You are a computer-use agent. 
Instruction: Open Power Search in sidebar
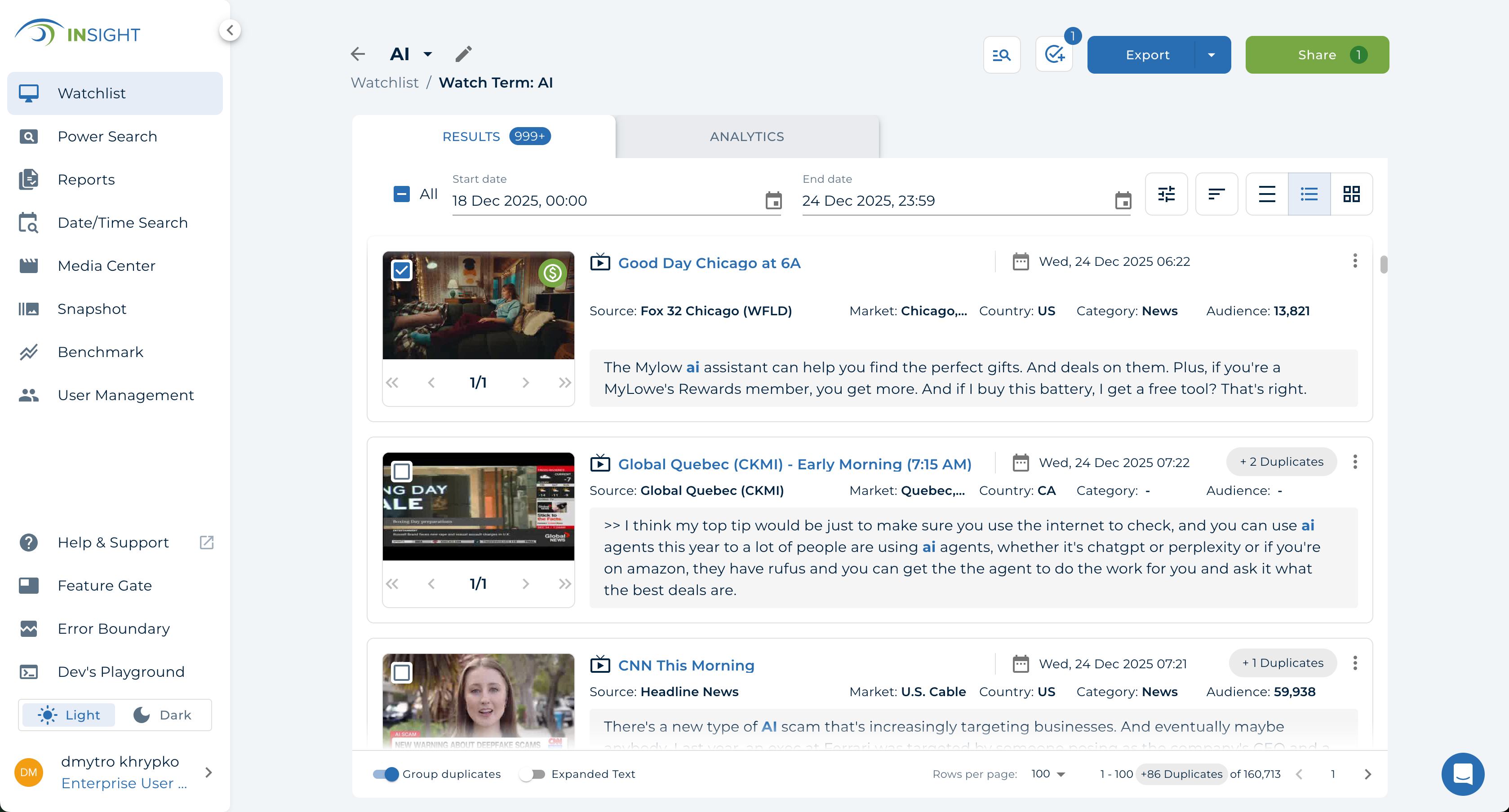click(x=115, y=137)
